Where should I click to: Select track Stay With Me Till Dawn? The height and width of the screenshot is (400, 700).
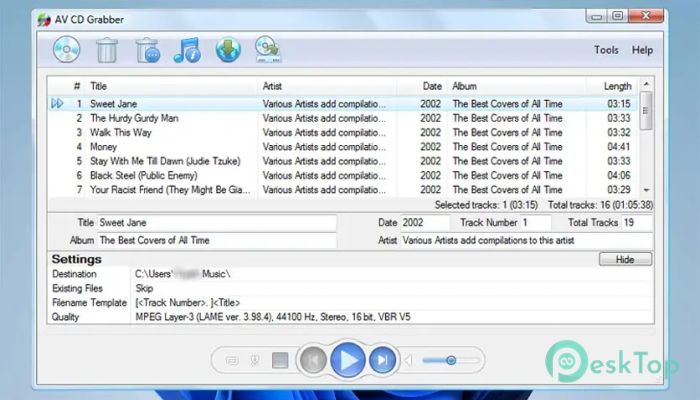point(342,161)
